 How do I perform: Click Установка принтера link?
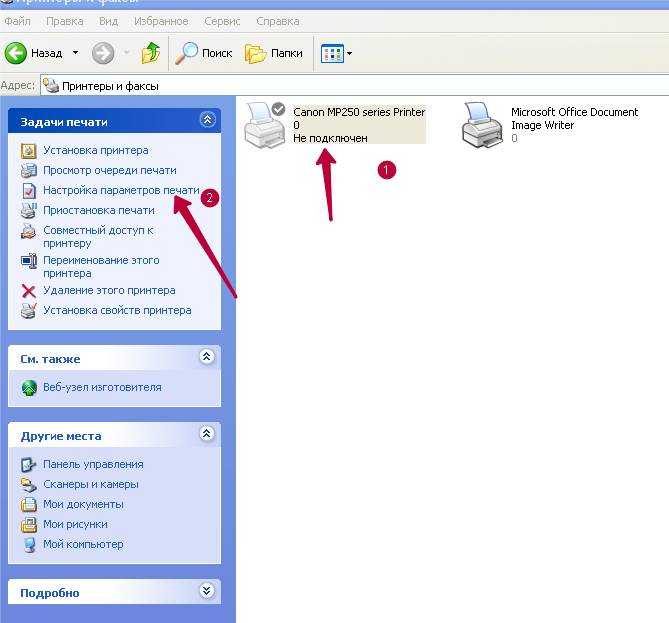point(95,150)
